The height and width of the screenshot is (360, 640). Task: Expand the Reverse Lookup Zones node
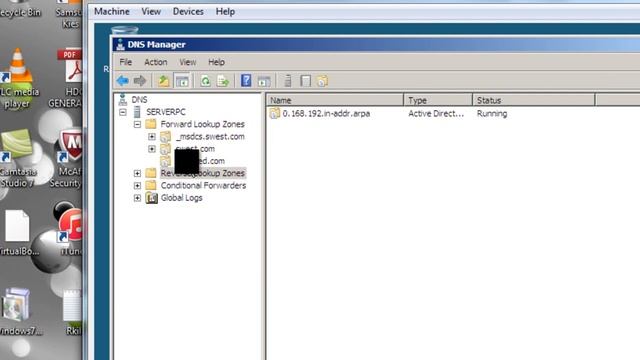137,173
